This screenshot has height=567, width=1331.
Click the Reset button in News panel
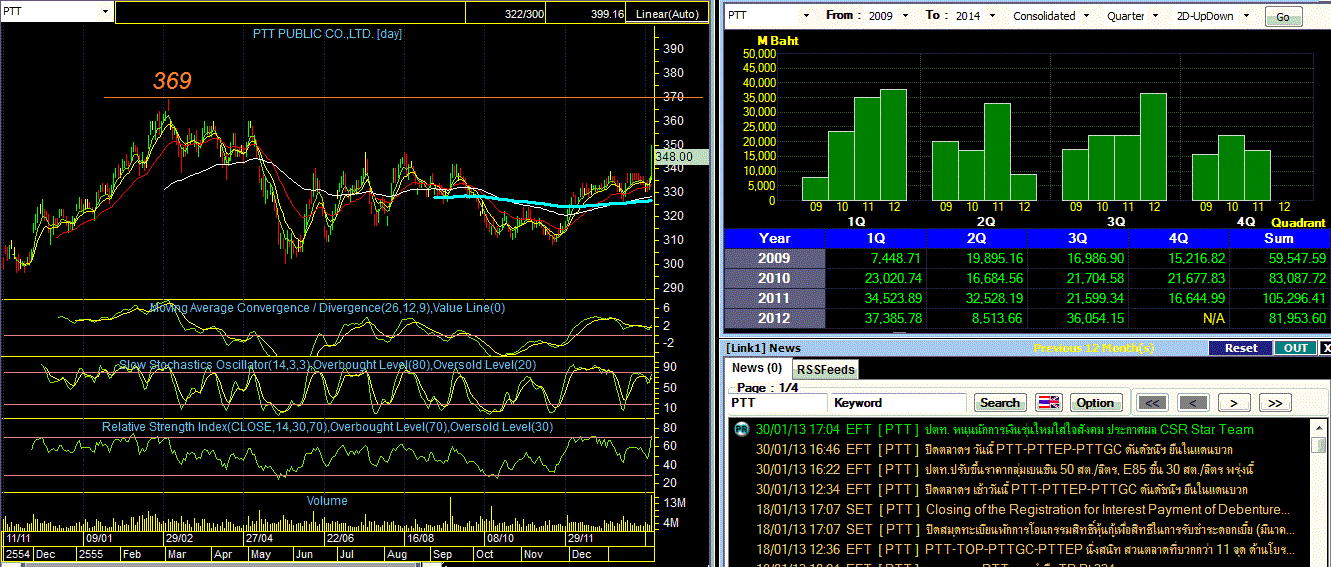(1240, 348)
